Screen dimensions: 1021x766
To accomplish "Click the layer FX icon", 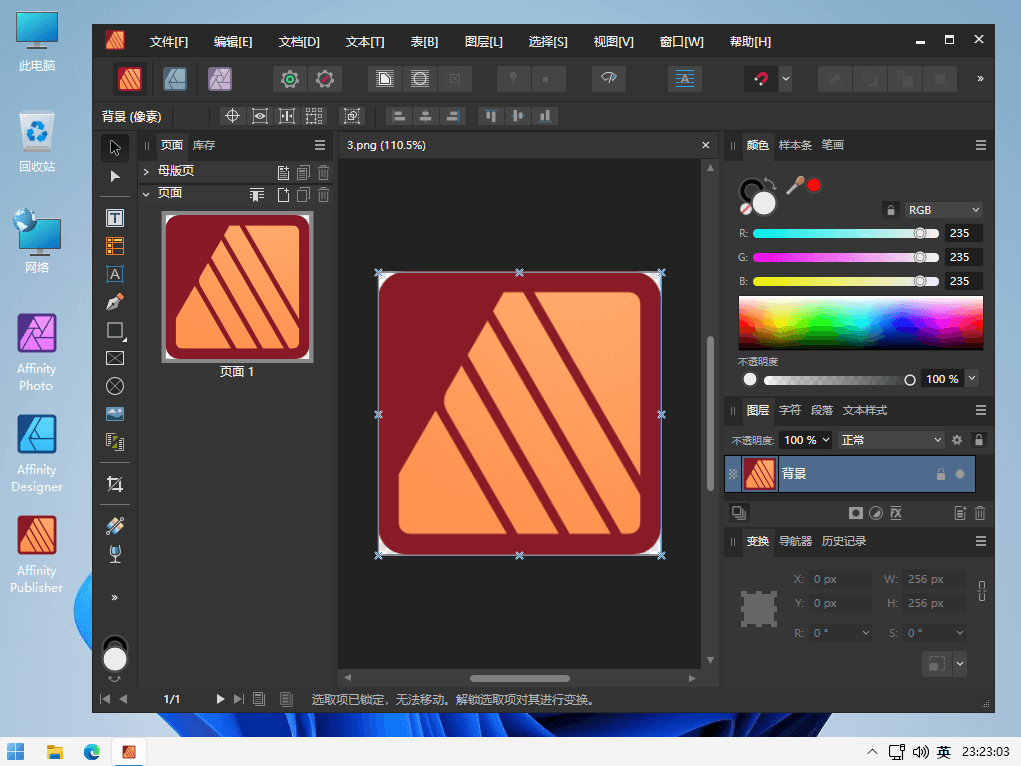I will pos(896,513).
